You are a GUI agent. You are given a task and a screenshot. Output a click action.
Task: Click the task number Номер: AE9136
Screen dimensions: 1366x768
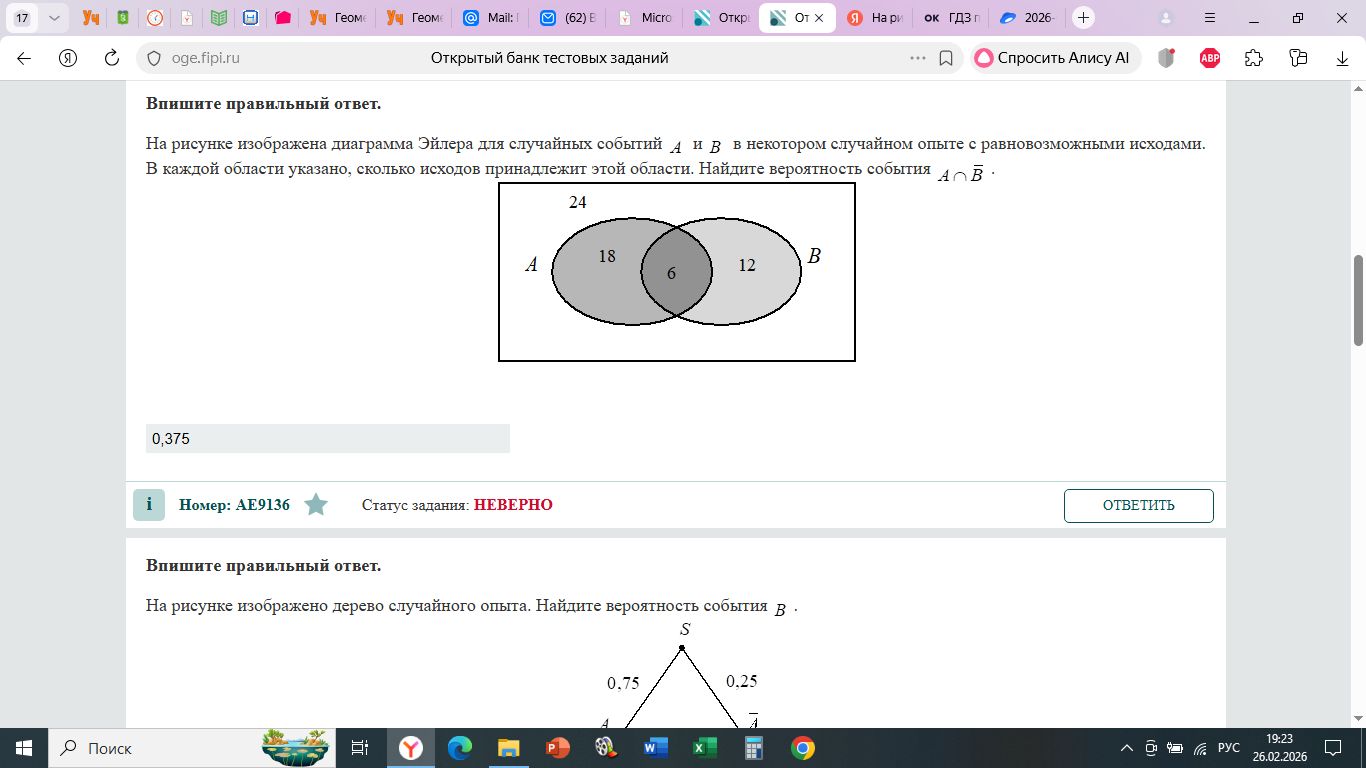pos(234,506)
